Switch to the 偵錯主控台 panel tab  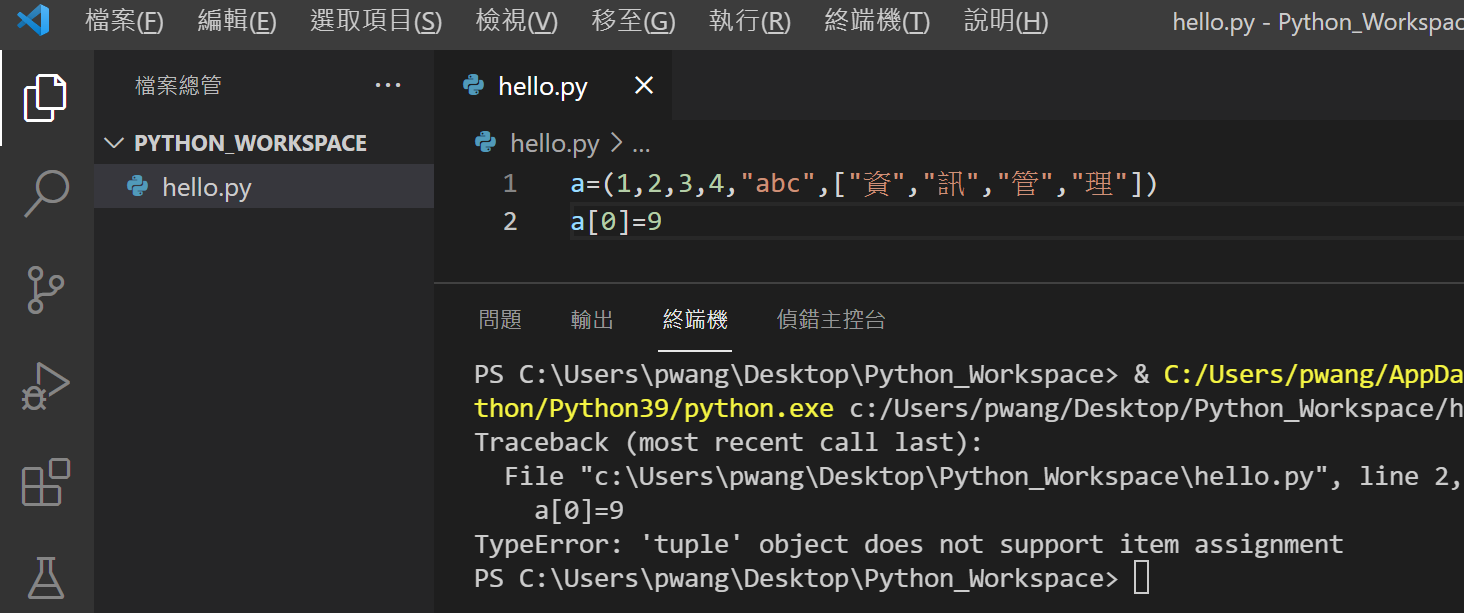pos(831,320)
